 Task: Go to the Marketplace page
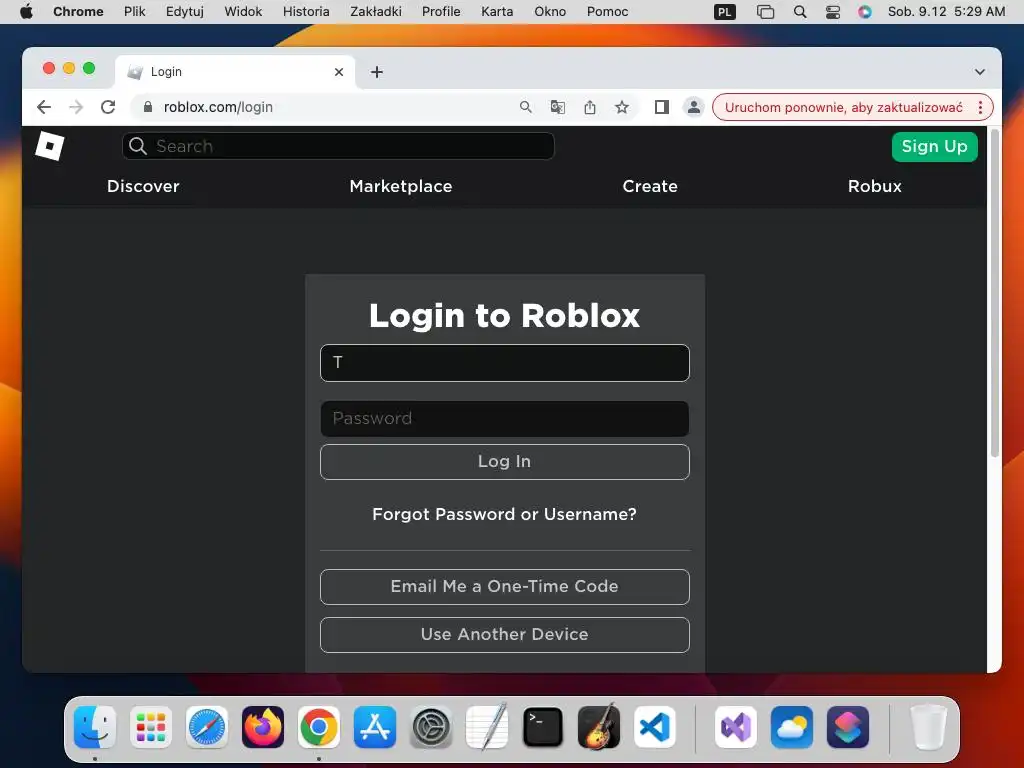click(401, 186)
